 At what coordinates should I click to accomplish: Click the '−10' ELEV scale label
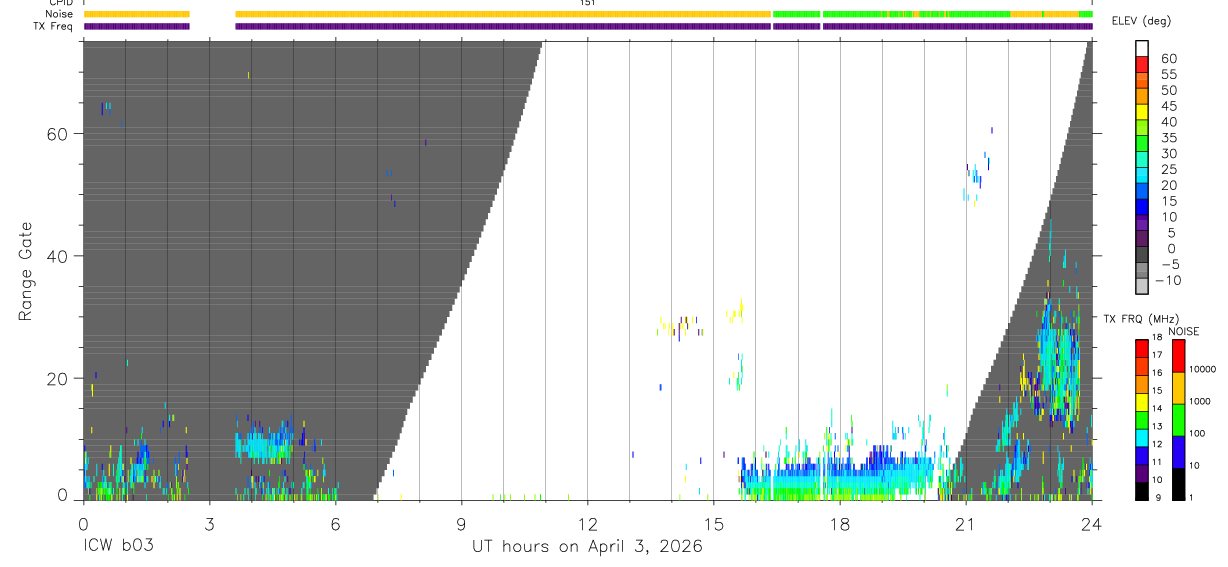[x=1168, y=281]
